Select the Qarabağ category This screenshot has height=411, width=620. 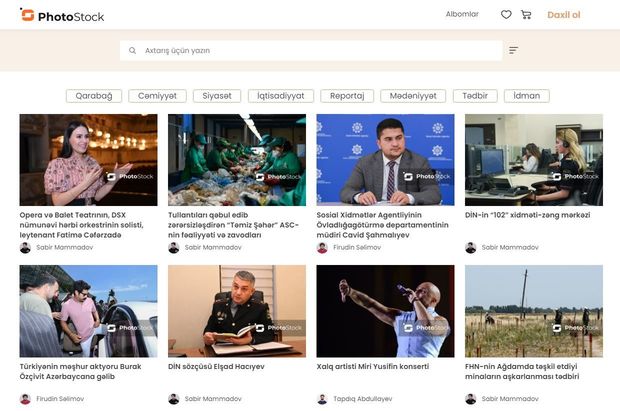coord(94,96)
